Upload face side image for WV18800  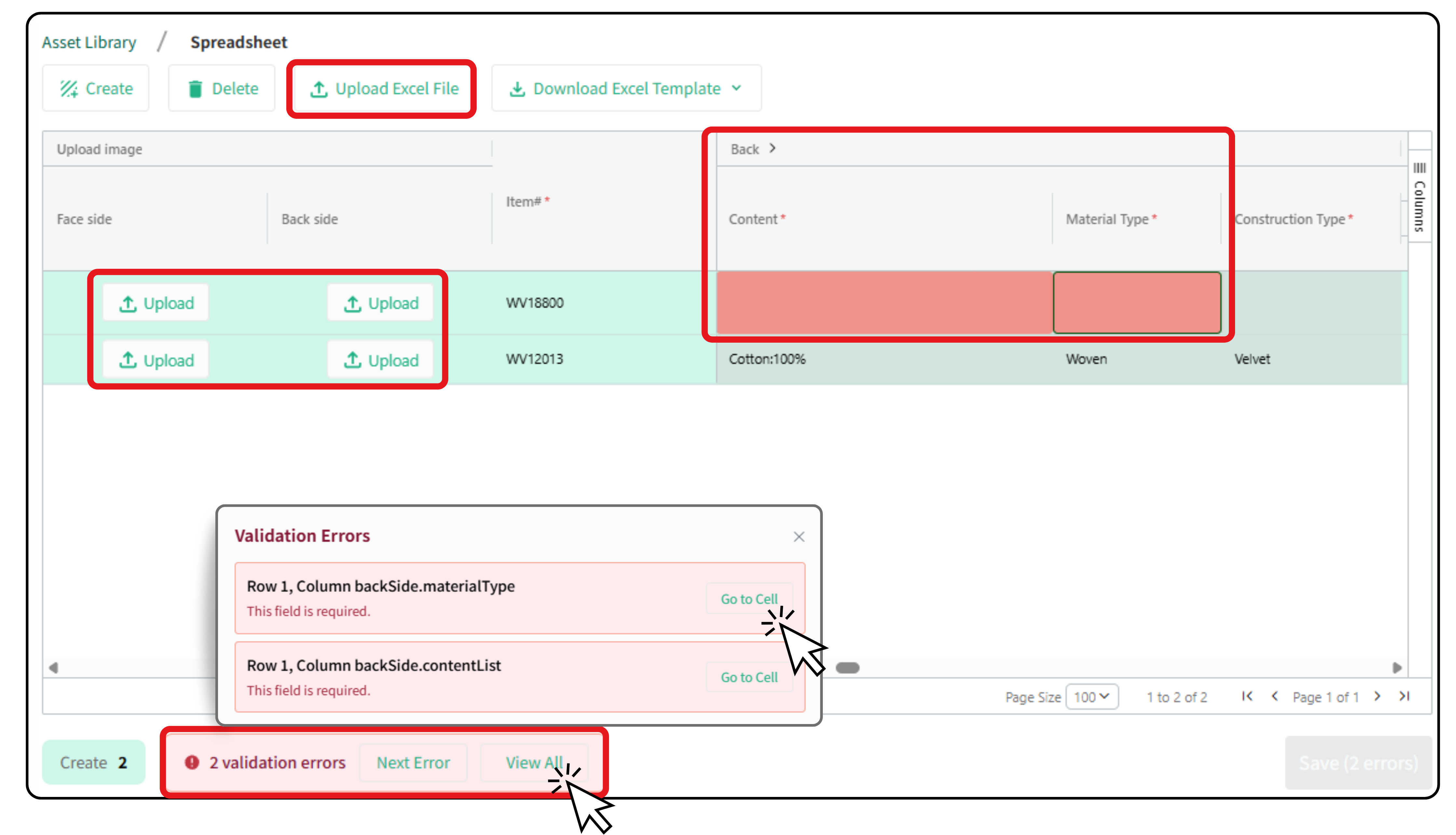coord(156,303)
